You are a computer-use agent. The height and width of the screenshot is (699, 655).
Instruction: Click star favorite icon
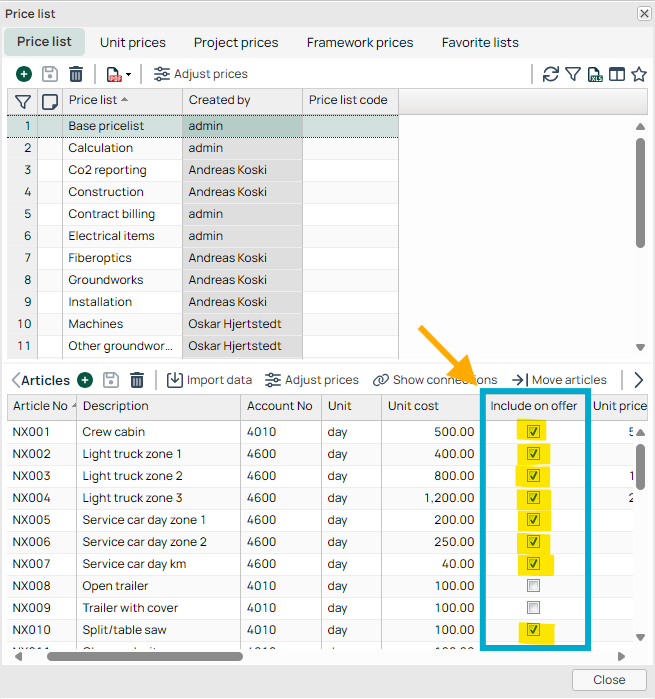click(x=639, y=74)
